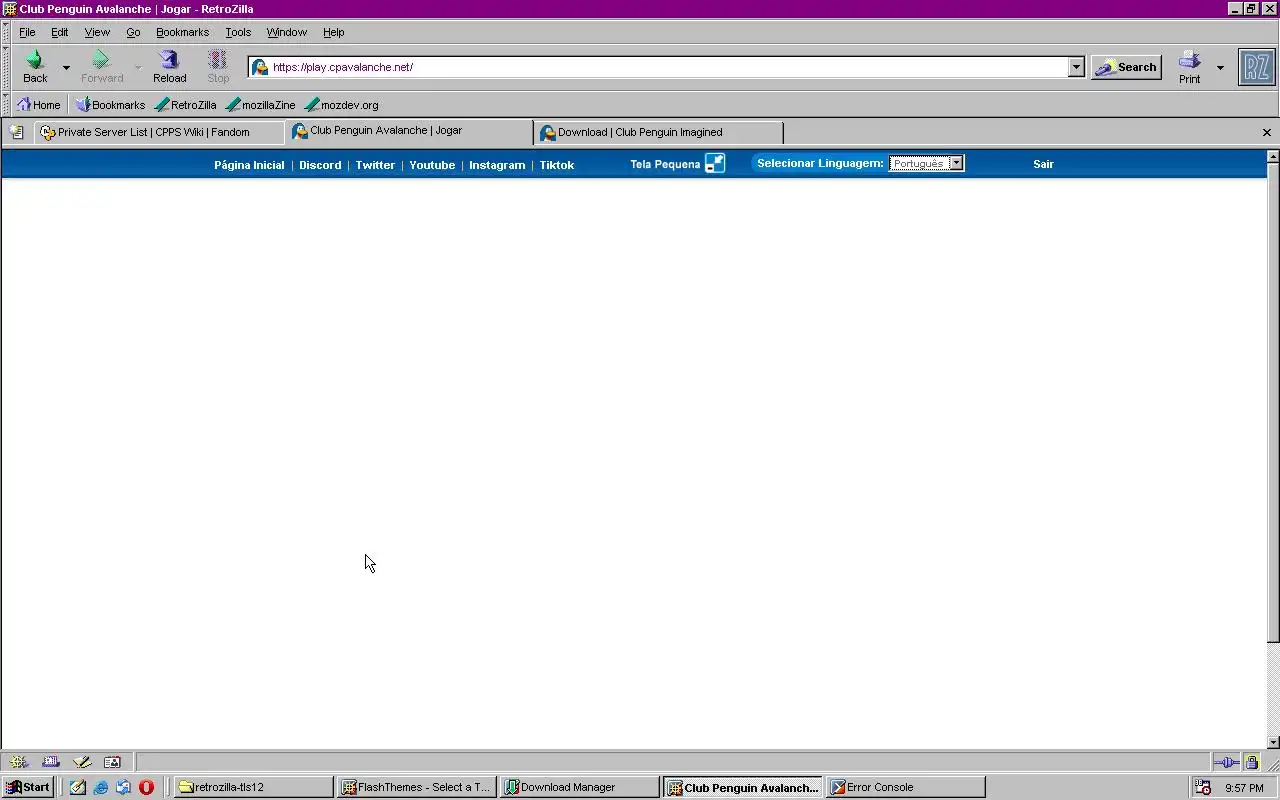
Task: Click the online/offline connection plug icon
Action: [1227, 762]
